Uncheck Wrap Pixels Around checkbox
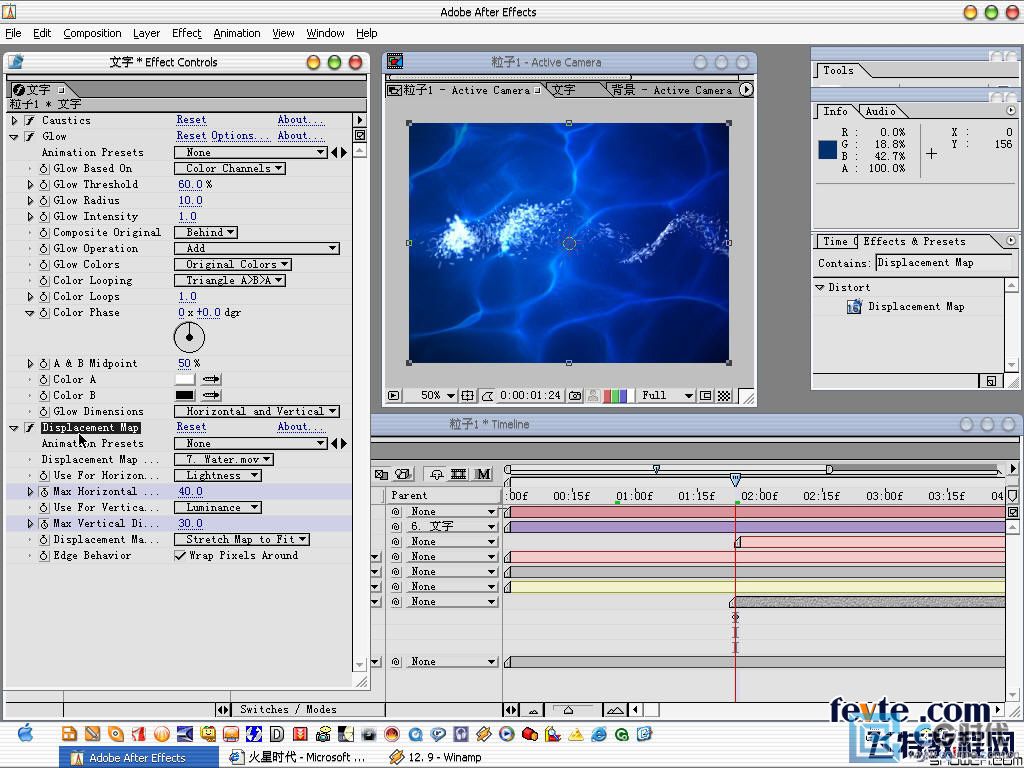1024x768 pixels. point(180,556)
